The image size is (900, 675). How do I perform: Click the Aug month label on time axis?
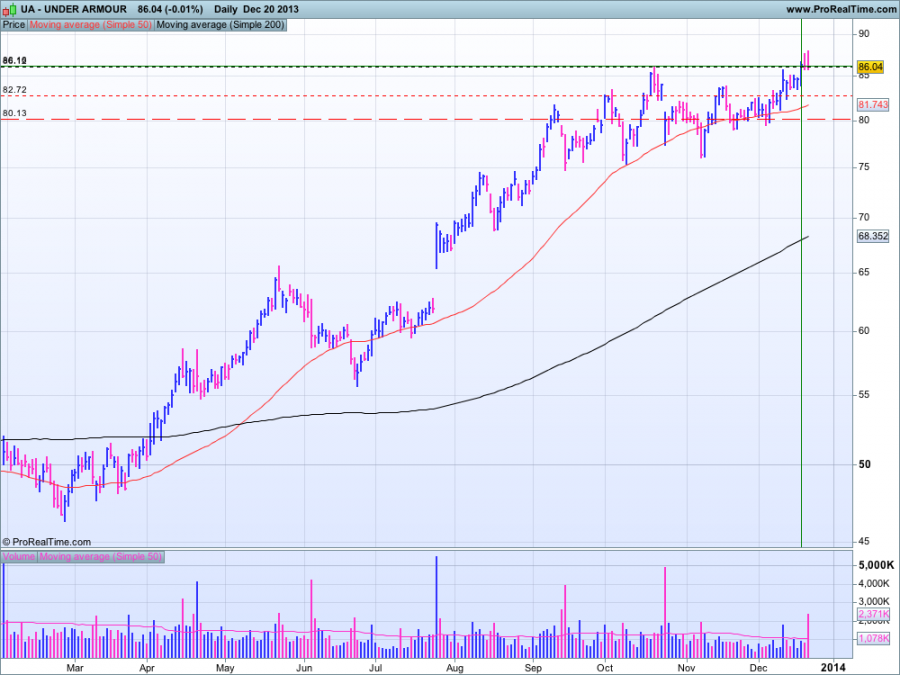click(454, 668)
